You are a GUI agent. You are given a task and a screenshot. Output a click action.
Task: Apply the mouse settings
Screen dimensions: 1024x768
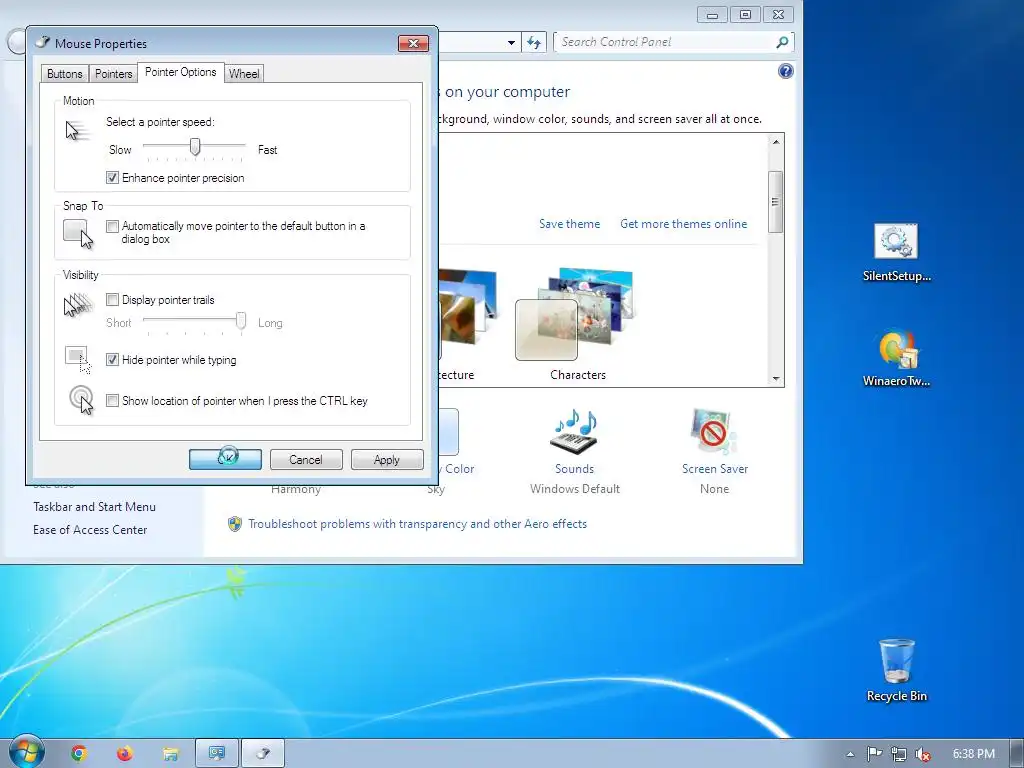[387, 459]
